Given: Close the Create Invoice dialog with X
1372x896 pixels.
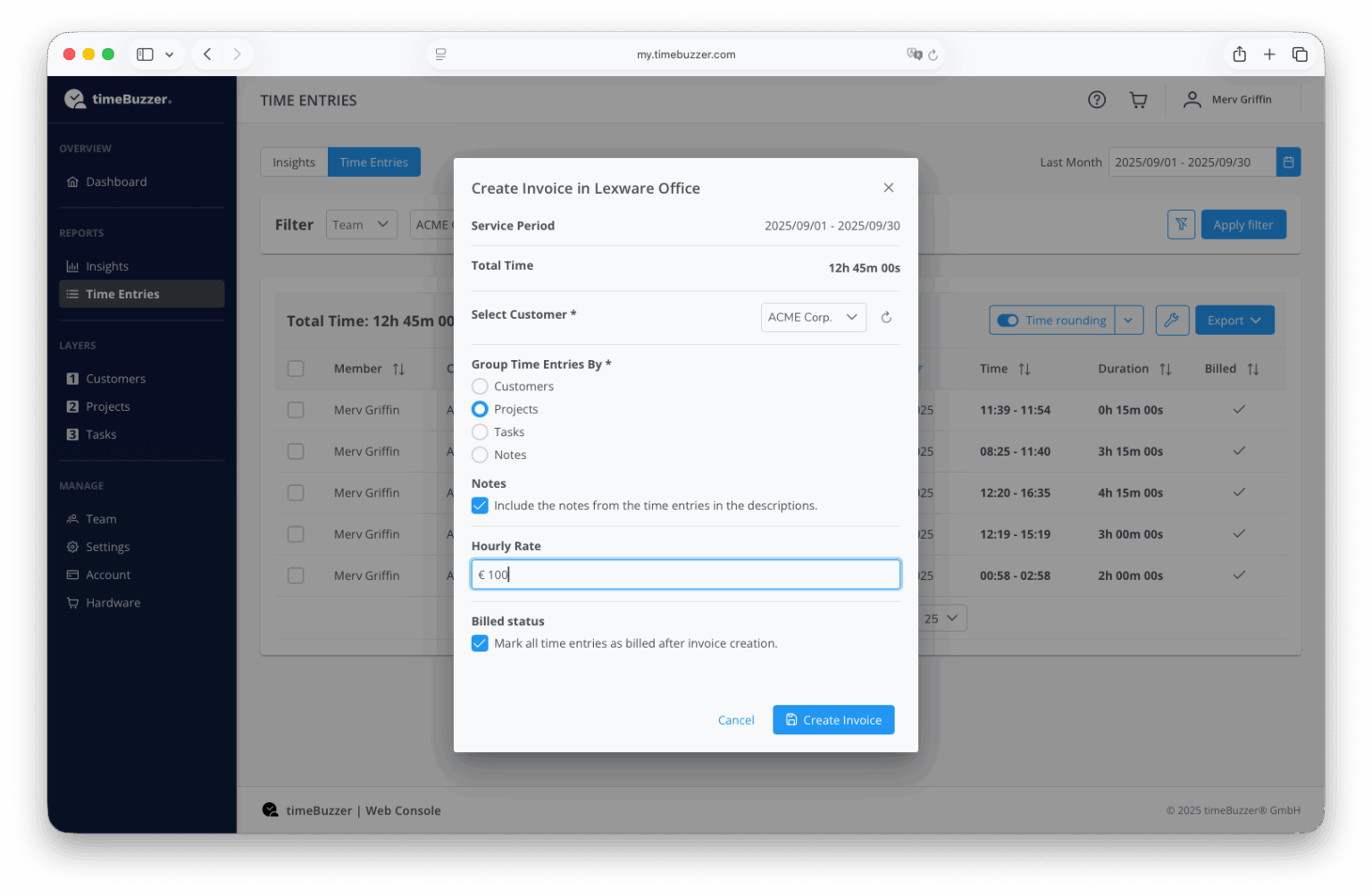Looking at the screenshot, I should point(888,188).
